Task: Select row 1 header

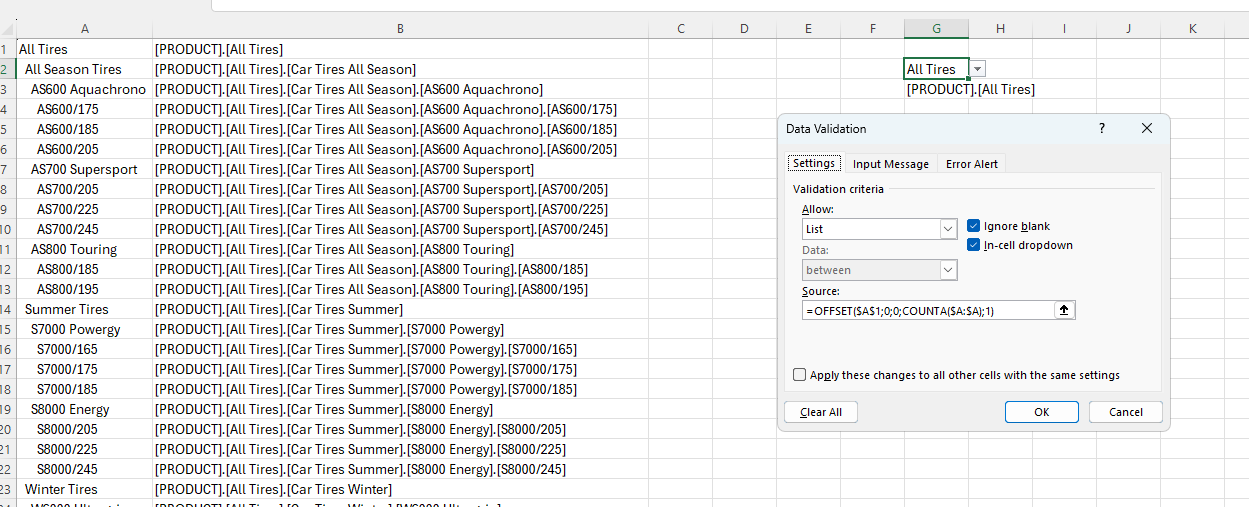Action: pyautogui.click(x=7, y=49)
